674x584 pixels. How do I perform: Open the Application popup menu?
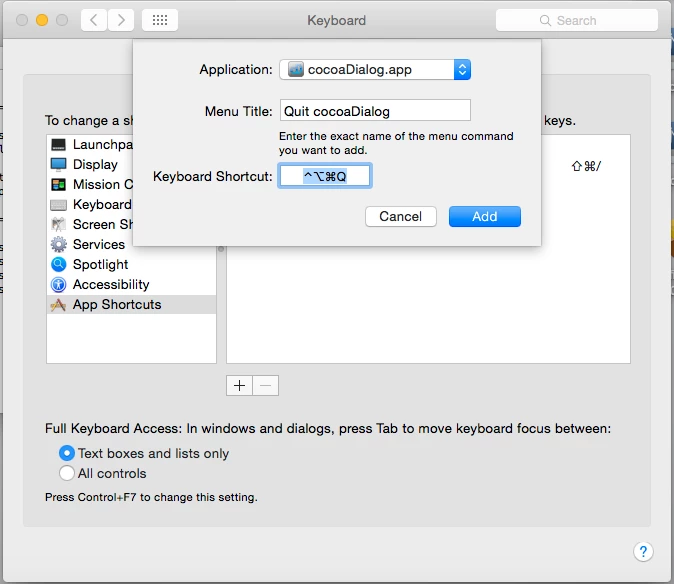(x=375, y=70)
